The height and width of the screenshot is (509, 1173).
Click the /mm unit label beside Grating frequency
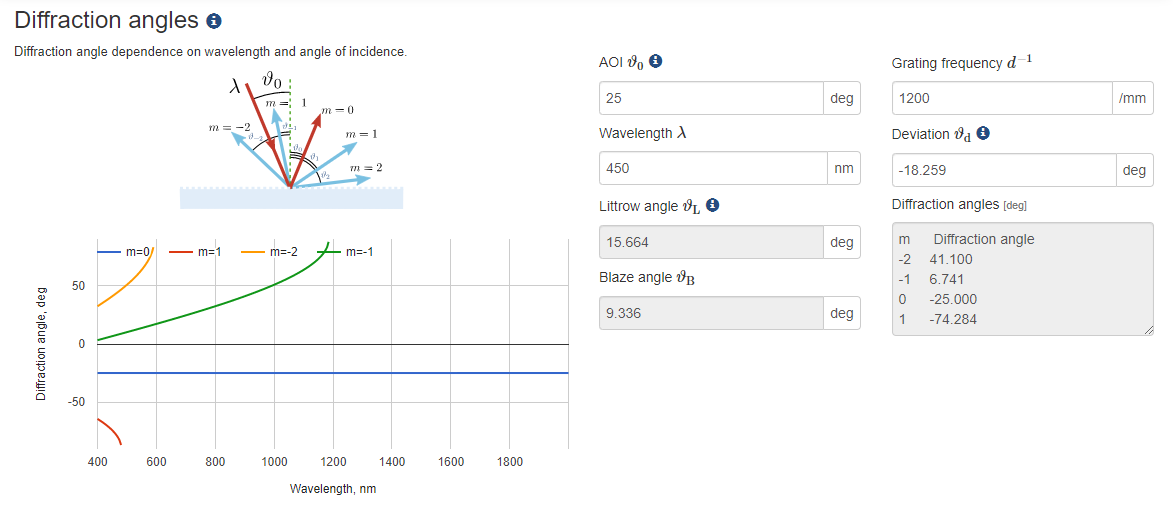pyautogui.click(x=1132, y=98)
